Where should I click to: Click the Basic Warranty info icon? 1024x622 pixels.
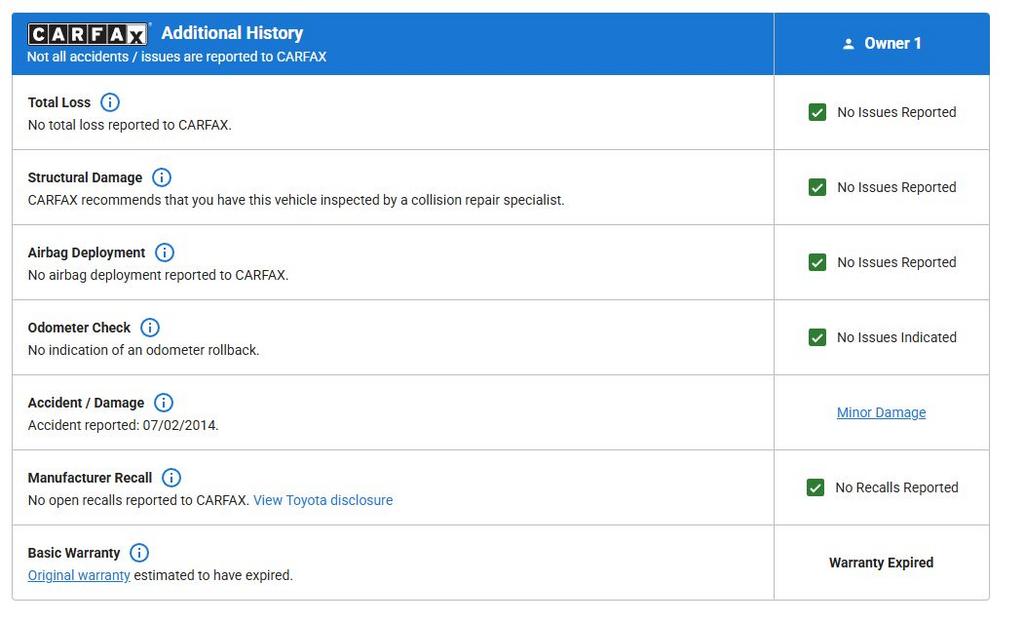(x=139, y=552)
